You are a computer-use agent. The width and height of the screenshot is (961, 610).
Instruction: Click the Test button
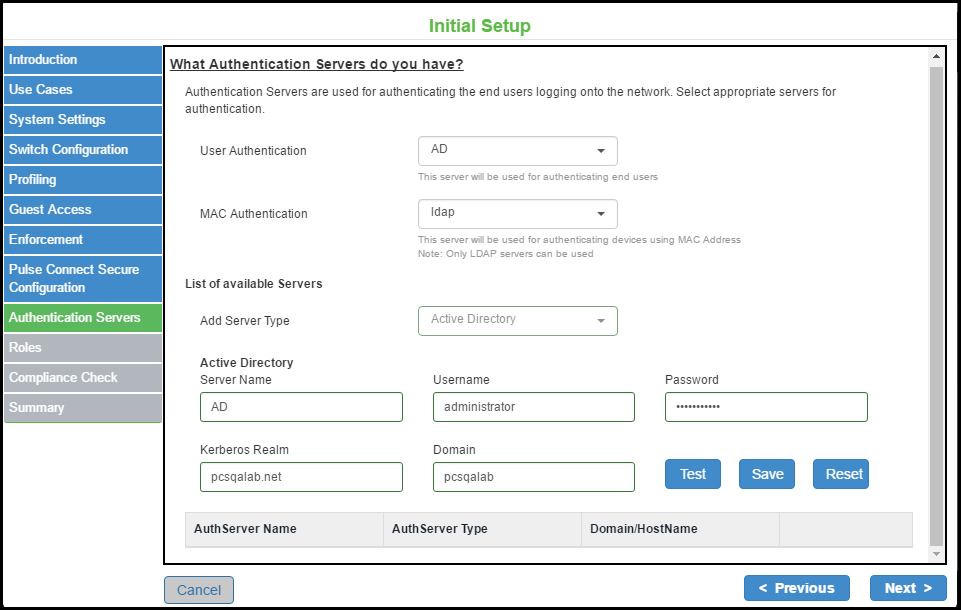(693, 474)
